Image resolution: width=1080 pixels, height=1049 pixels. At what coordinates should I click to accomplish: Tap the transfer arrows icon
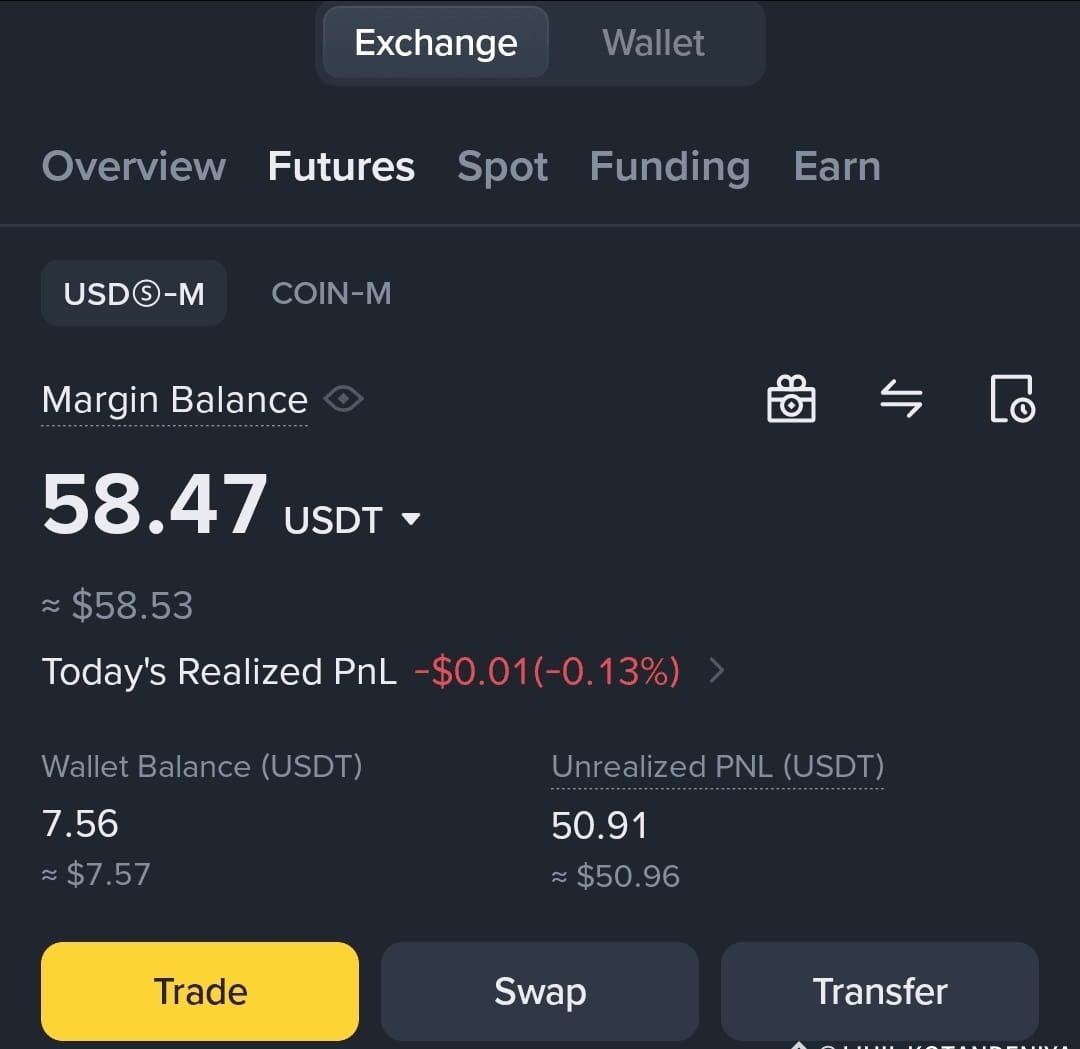point(901,399)
